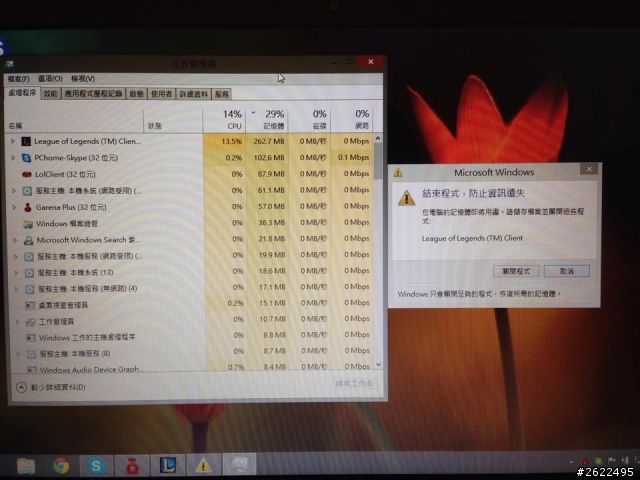Sort processes by the 網路 column
The image size is (640, 480).
coord(352,120)
